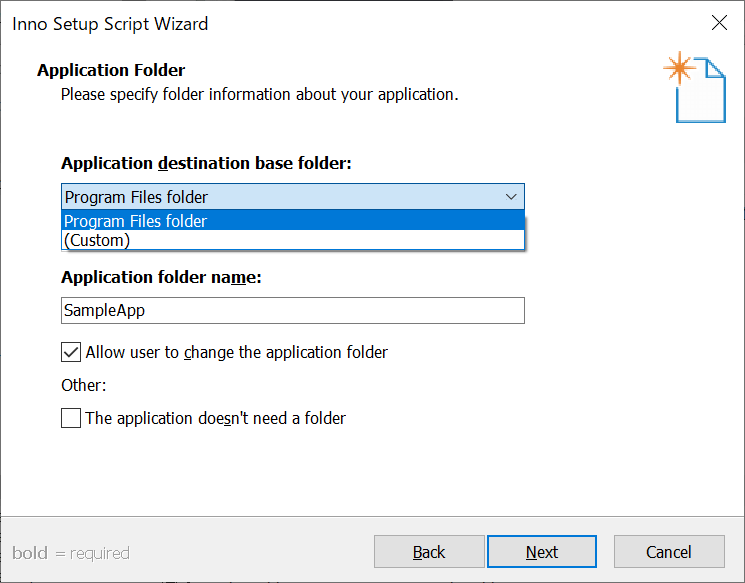The width and height of the screenshot is (745, 583).
Task: Click the text Allow user to change the application folder
Action: 237,353
